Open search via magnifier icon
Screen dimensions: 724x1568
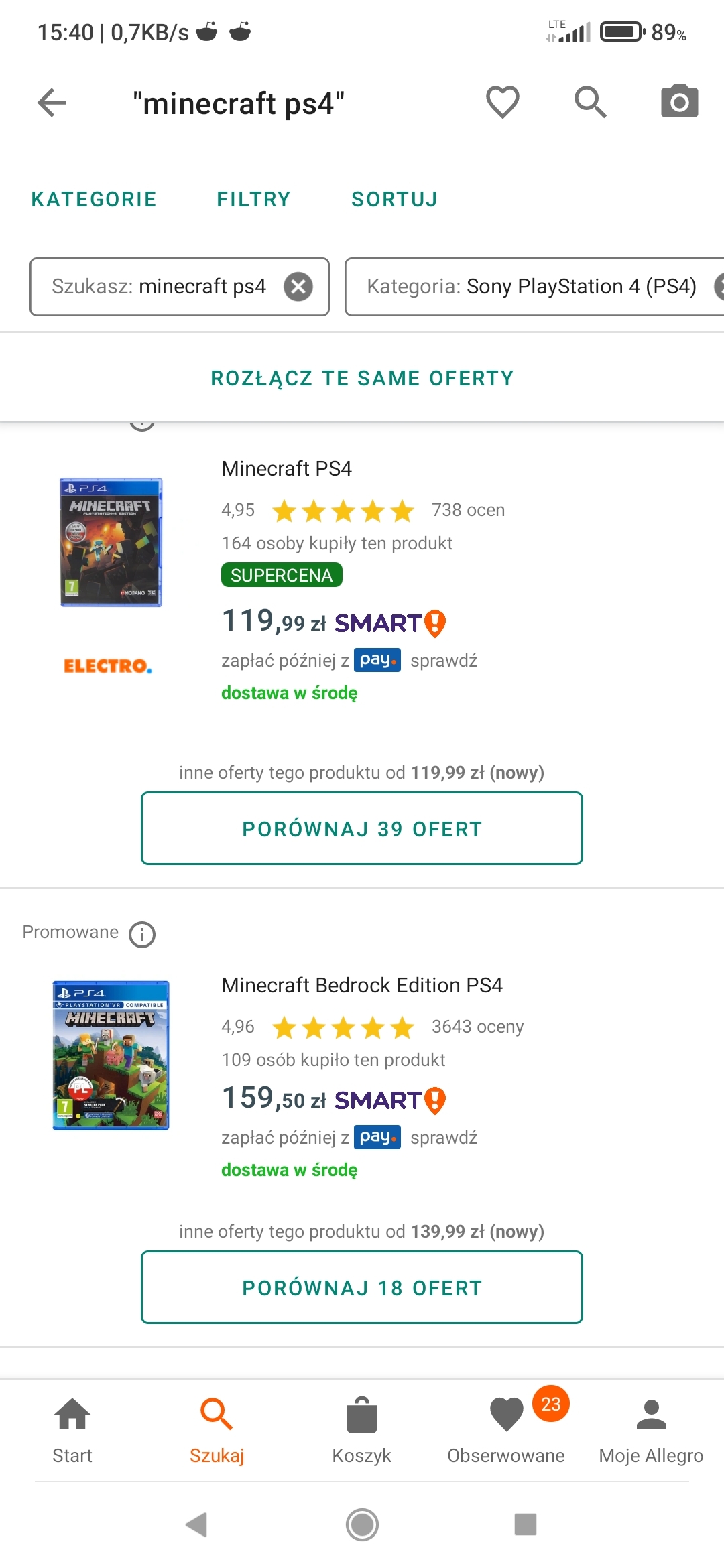pyautogui.click(x=590, y=103)
